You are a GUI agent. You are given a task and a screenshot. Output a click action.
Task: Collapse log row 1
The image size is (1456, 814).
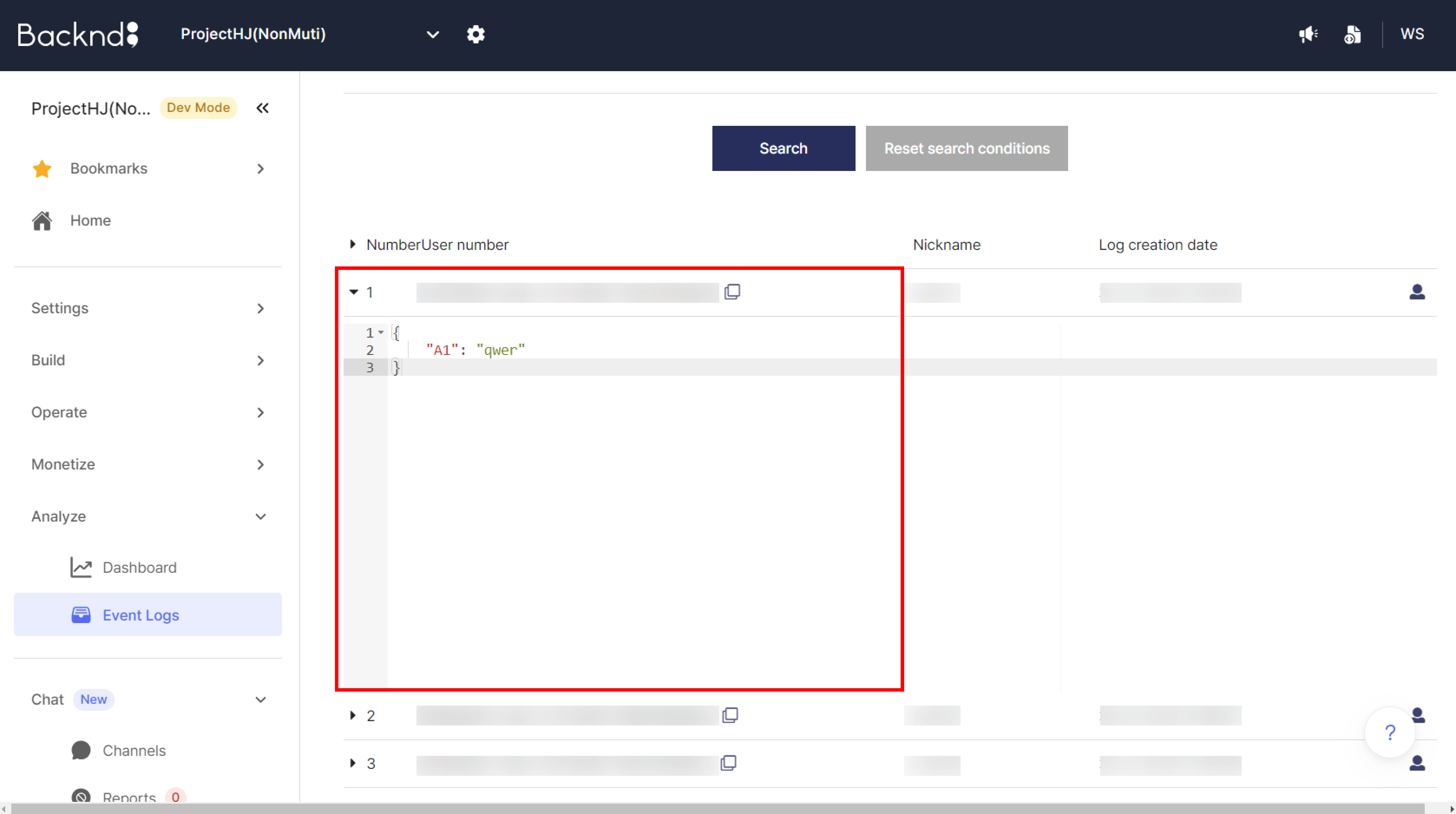click(354, 292)
